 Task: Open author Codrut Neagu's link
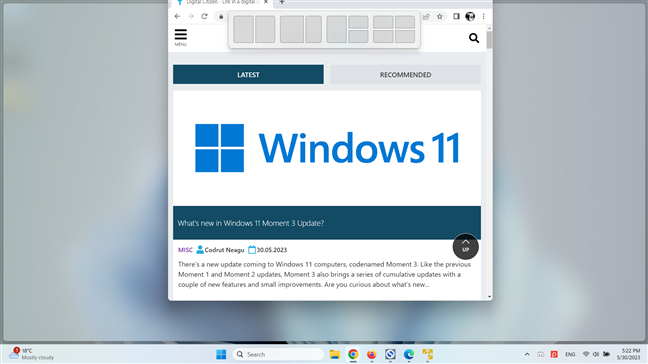coord(224,250)
